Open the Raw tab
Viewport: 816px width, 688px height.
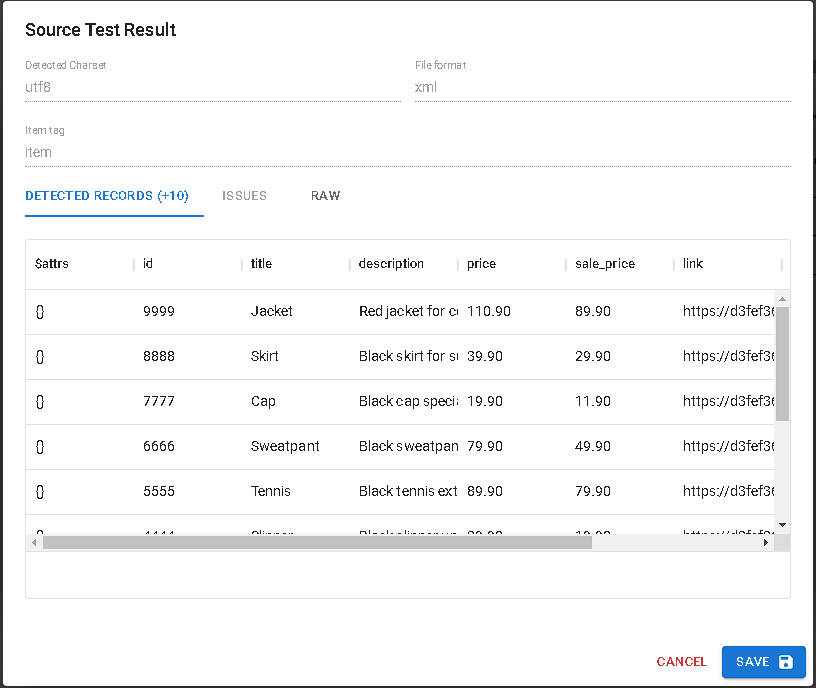[325, 196]
